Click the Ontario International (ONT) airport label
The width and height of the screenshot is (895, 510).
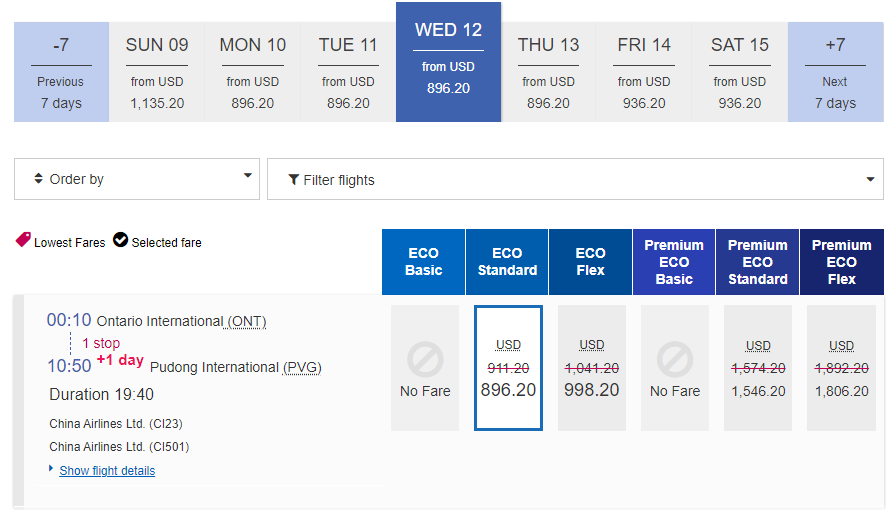[181, 321]
